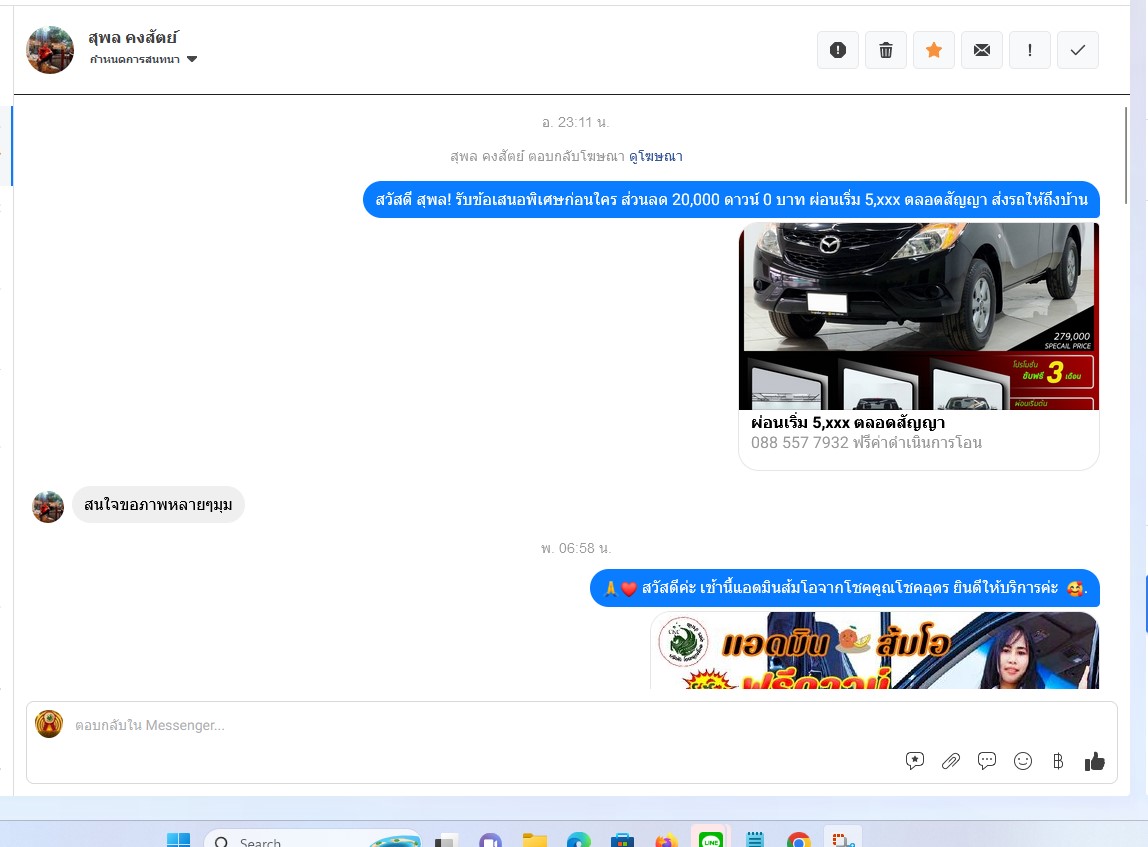Mark conversation done with checkmark icon
The width and height of the screenshot is (1148, 847).
click(1078, 50)
